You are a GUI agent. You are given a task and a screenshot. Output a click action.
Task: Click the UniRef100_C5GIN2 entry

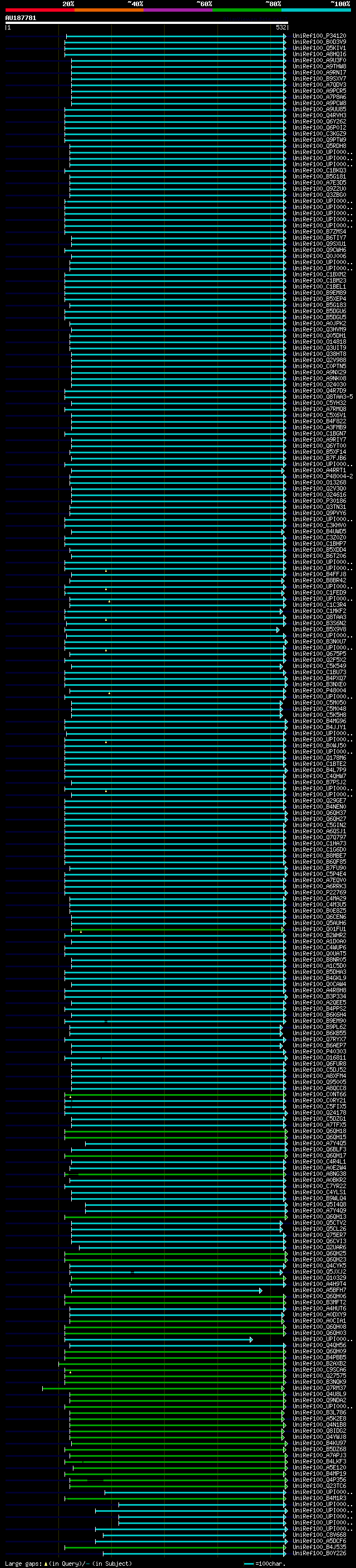(x=319, y=825)
